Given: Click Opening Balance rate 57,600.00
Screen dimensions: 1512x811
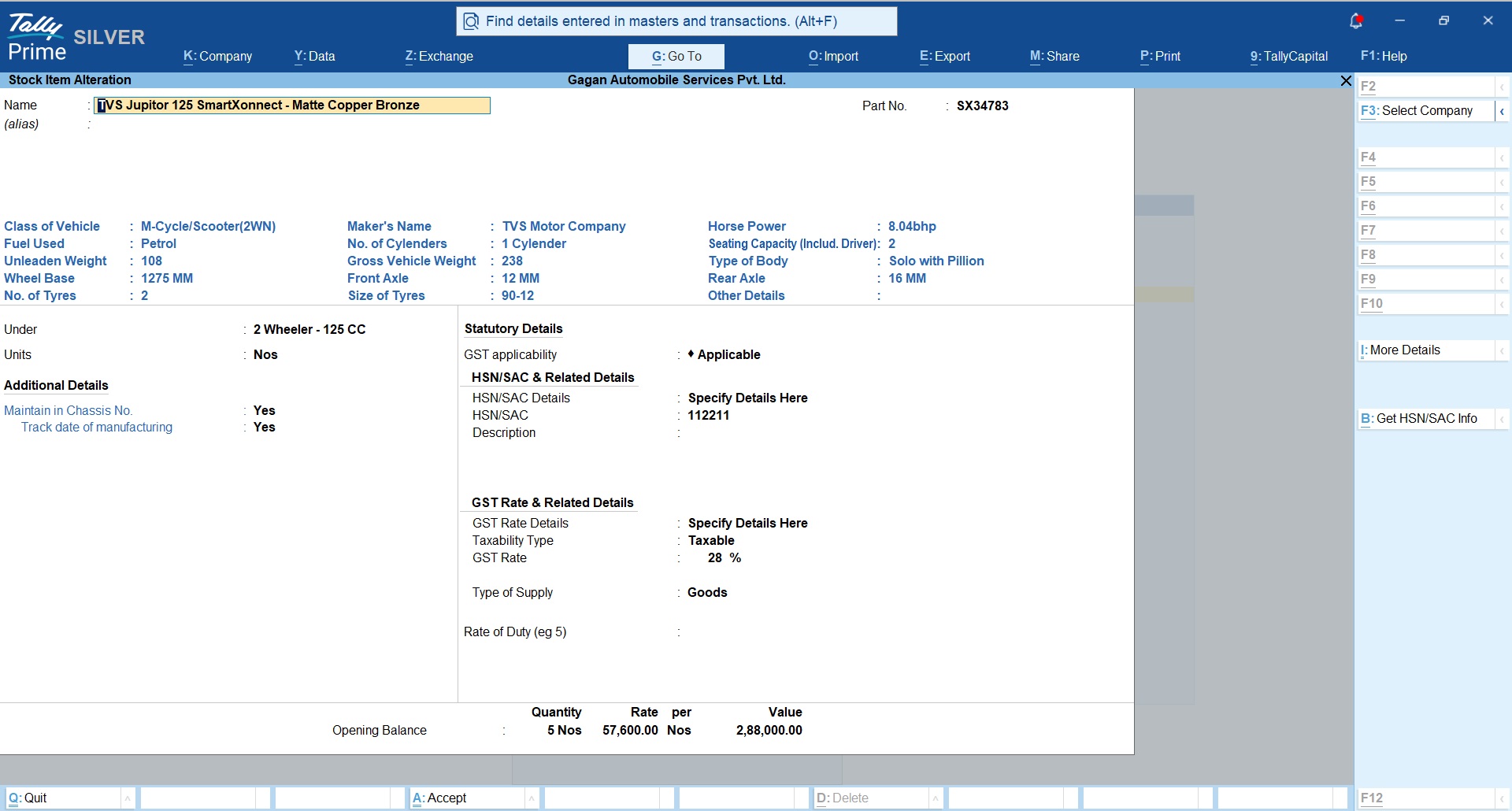Looking at the screenshot, I should pyautogui.click(x=630, y=730).
